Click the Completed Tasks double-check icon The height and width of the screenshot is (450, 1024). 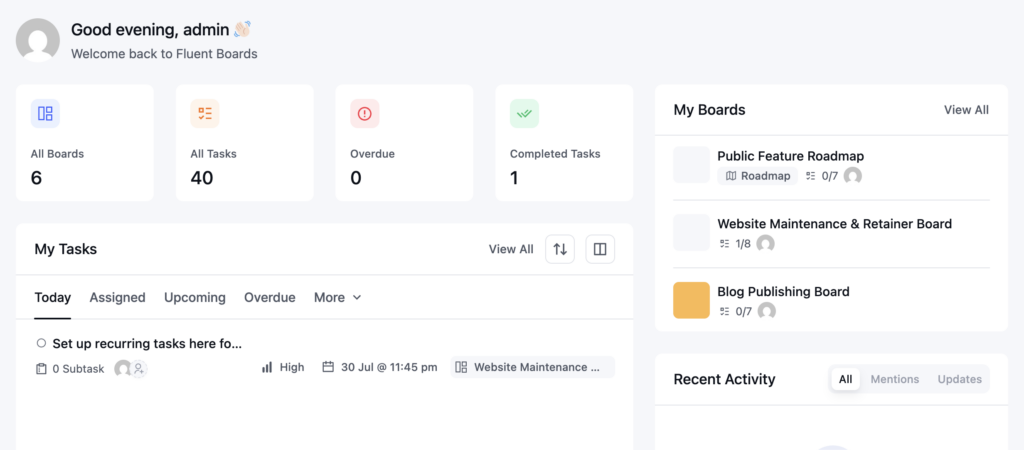coord(524,114)
